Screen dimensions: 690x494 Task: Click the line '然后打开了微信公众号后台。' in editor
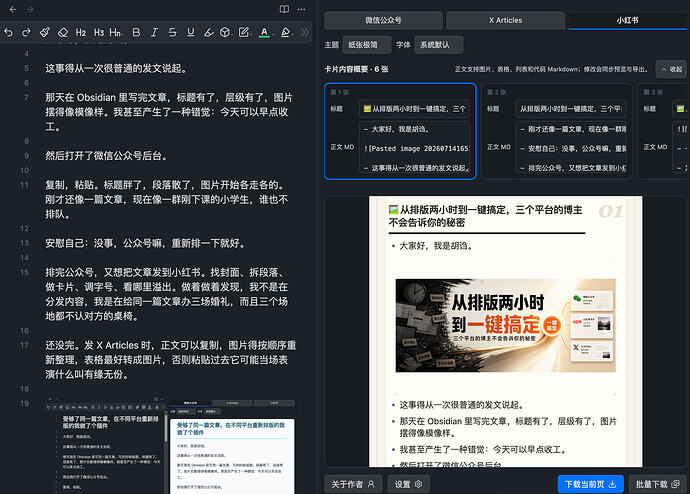tap(106, 156)
